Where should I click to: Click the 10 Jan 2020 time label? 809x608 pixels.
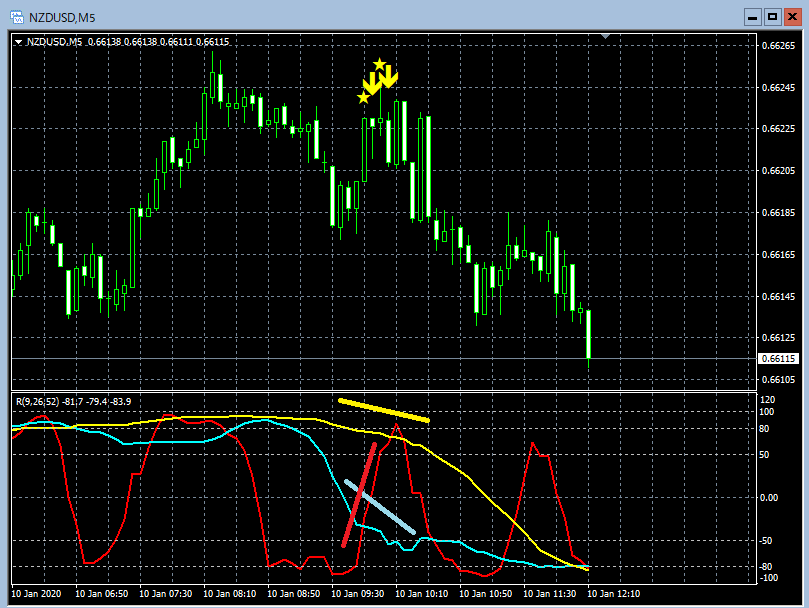36,594
